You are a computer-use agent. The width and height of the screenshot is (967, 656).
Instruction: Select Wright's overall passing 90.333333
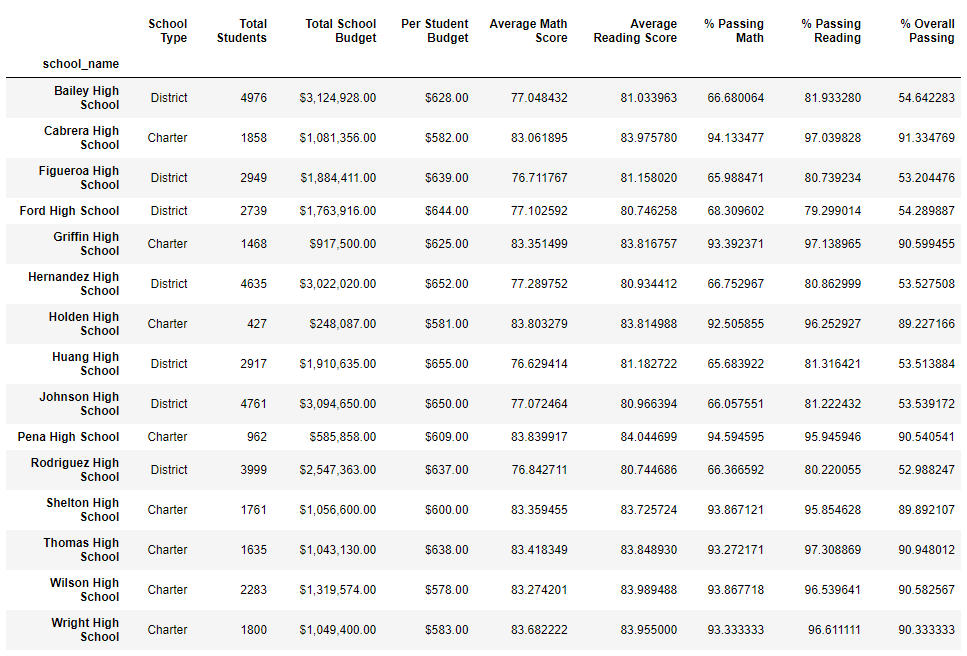(x=926, y=631)
